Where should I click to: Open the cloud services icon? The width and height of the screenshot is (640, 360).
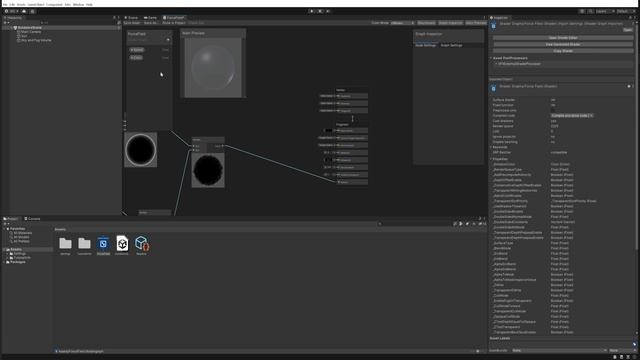24,11
